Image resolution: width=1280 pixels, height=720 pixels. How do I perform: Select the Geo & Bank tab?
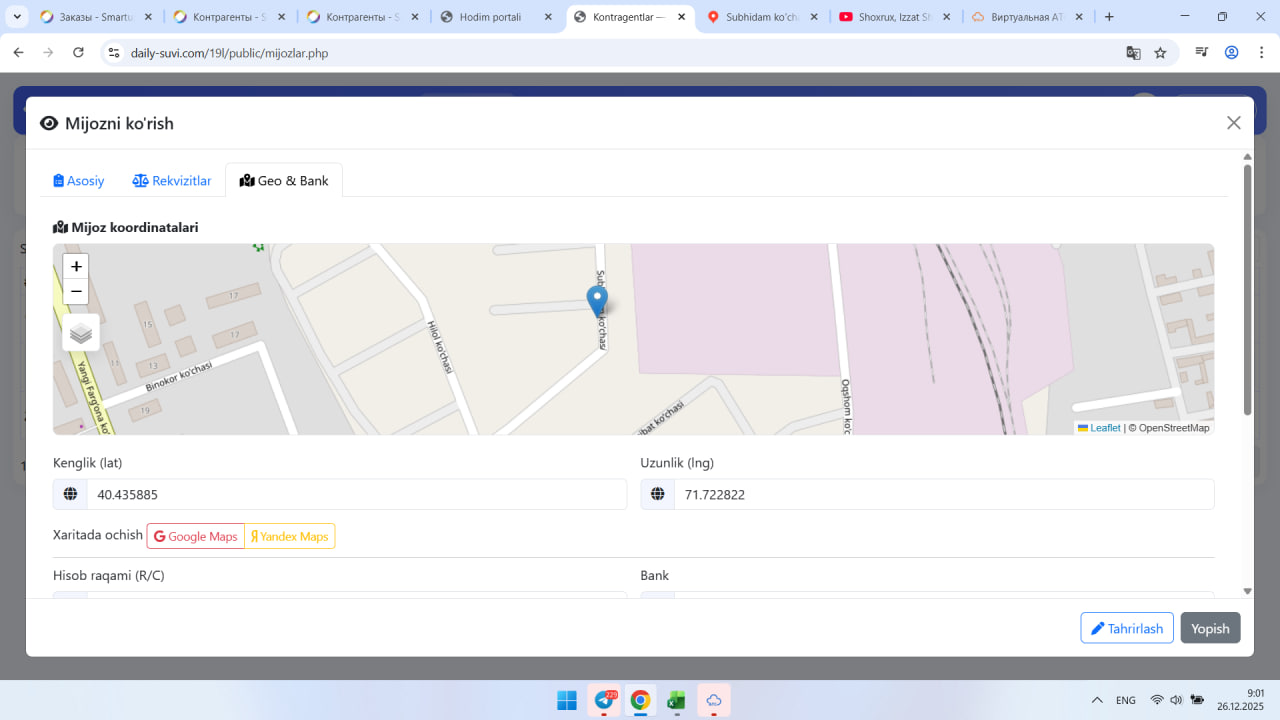[x=284, y=181]
